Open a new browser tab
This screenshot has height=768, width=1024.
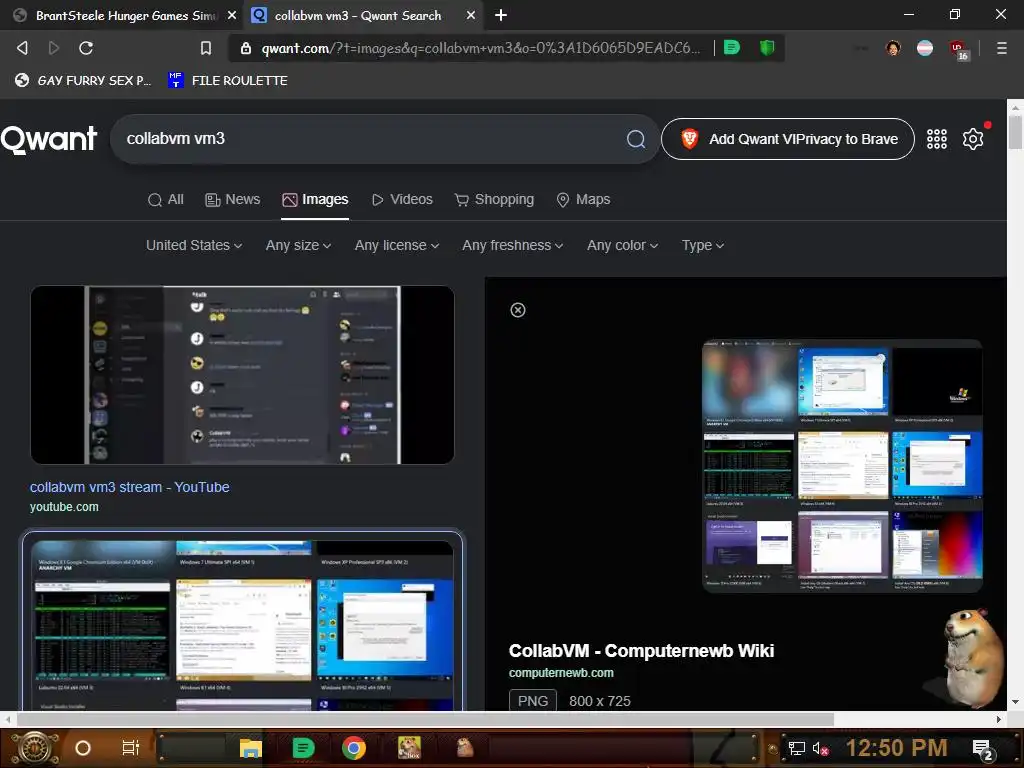click(x=501, y=15)
